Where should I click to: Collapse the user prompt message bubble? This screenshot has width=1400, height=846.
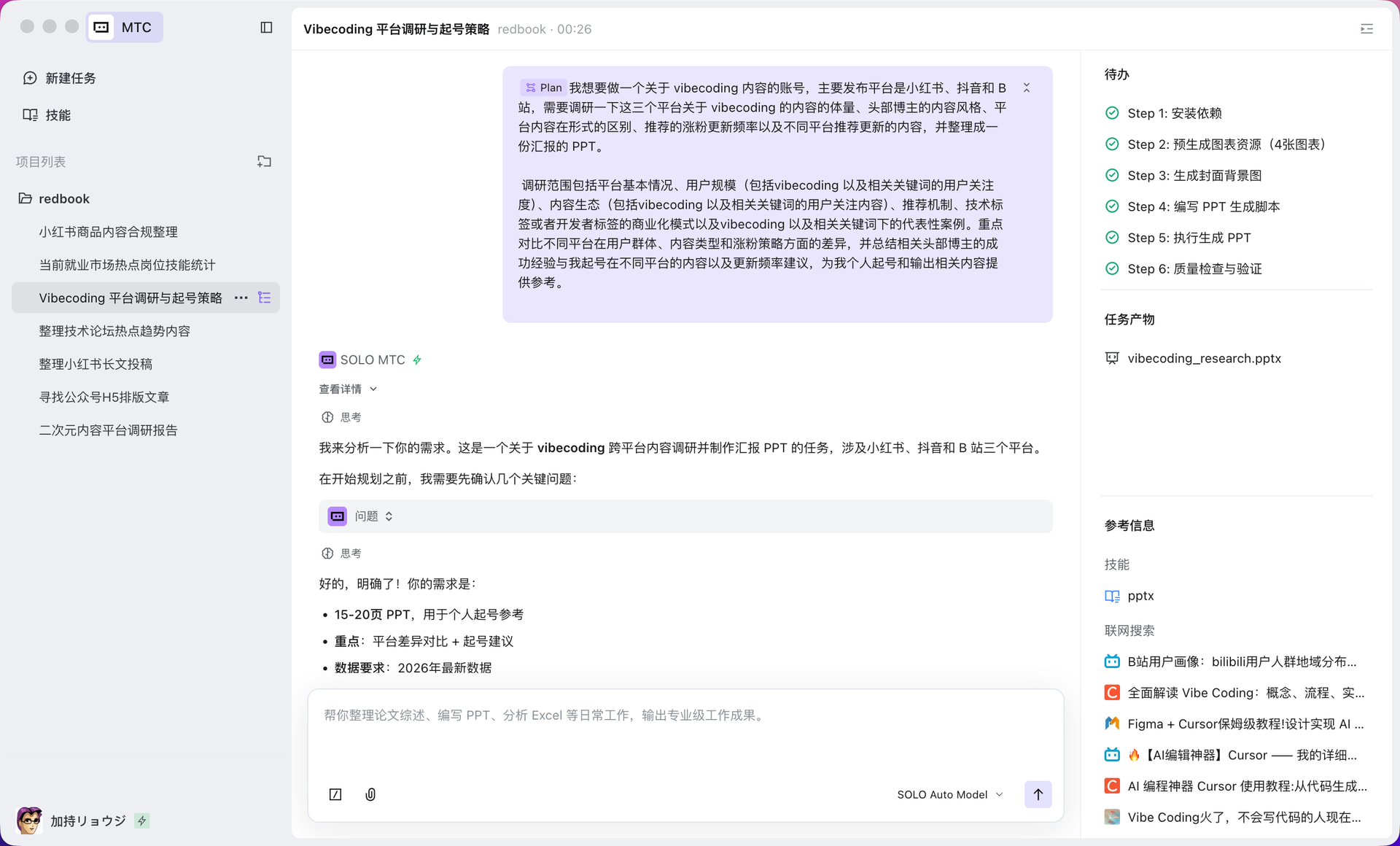tap(1026, 88)
